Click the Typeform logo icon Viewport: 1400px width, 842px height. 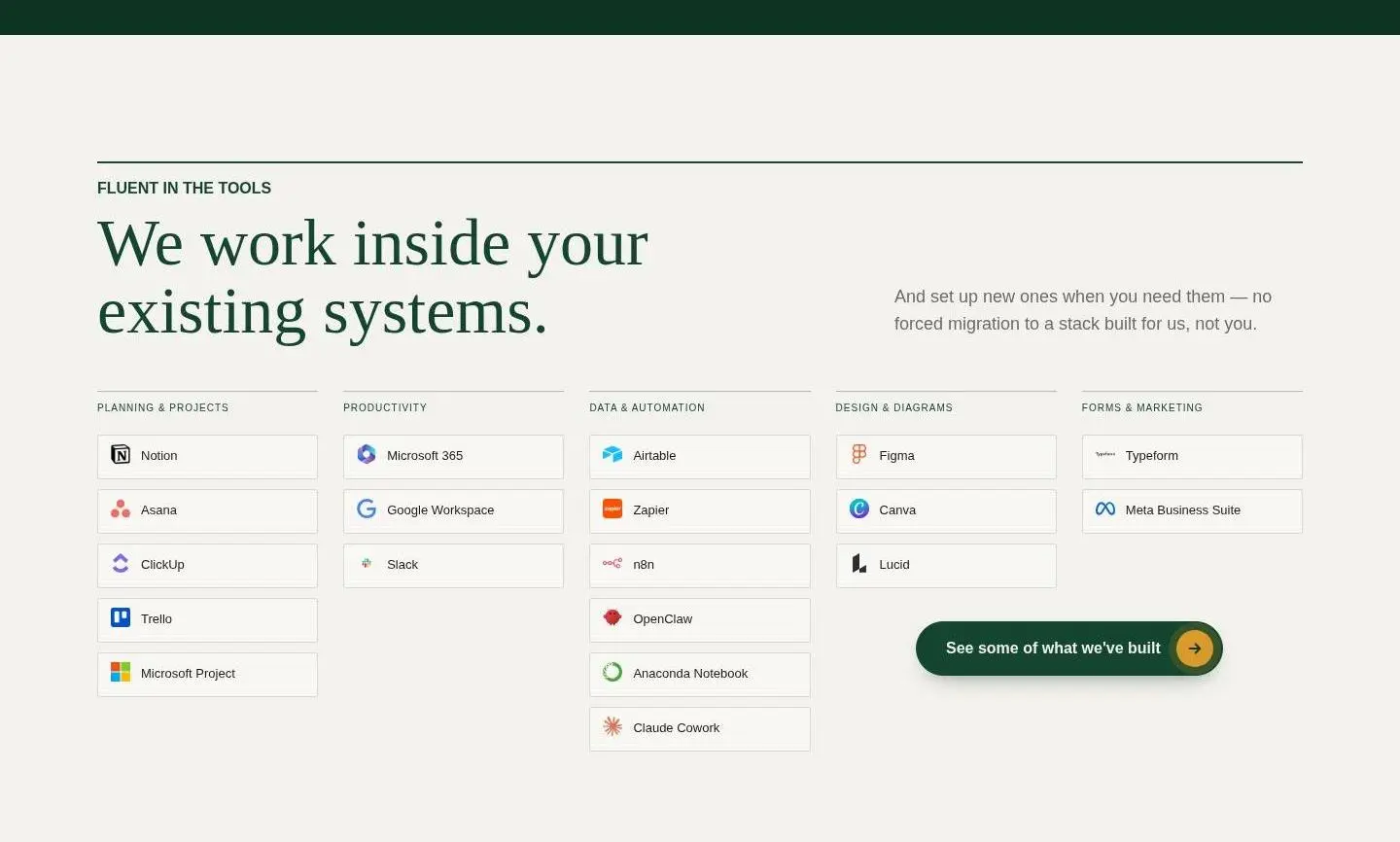1105,454
